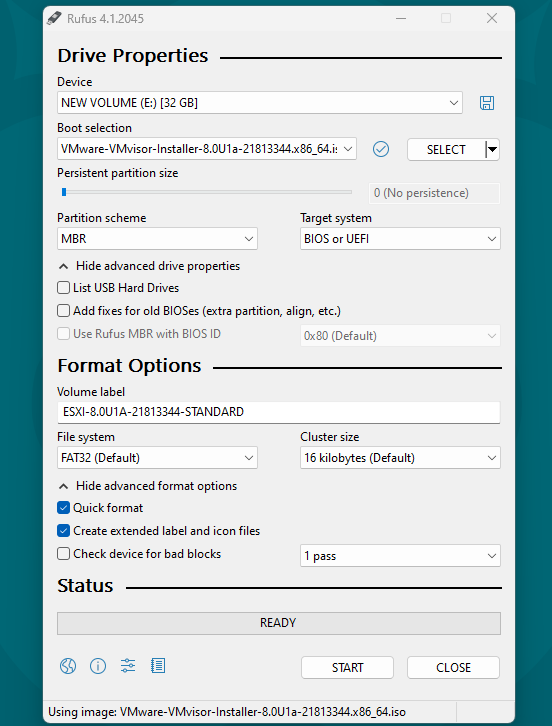Open the 1 pass bad blocks dropdown
Image resolution: width=552 pixels, height=726 pixels.
(400, 556)
